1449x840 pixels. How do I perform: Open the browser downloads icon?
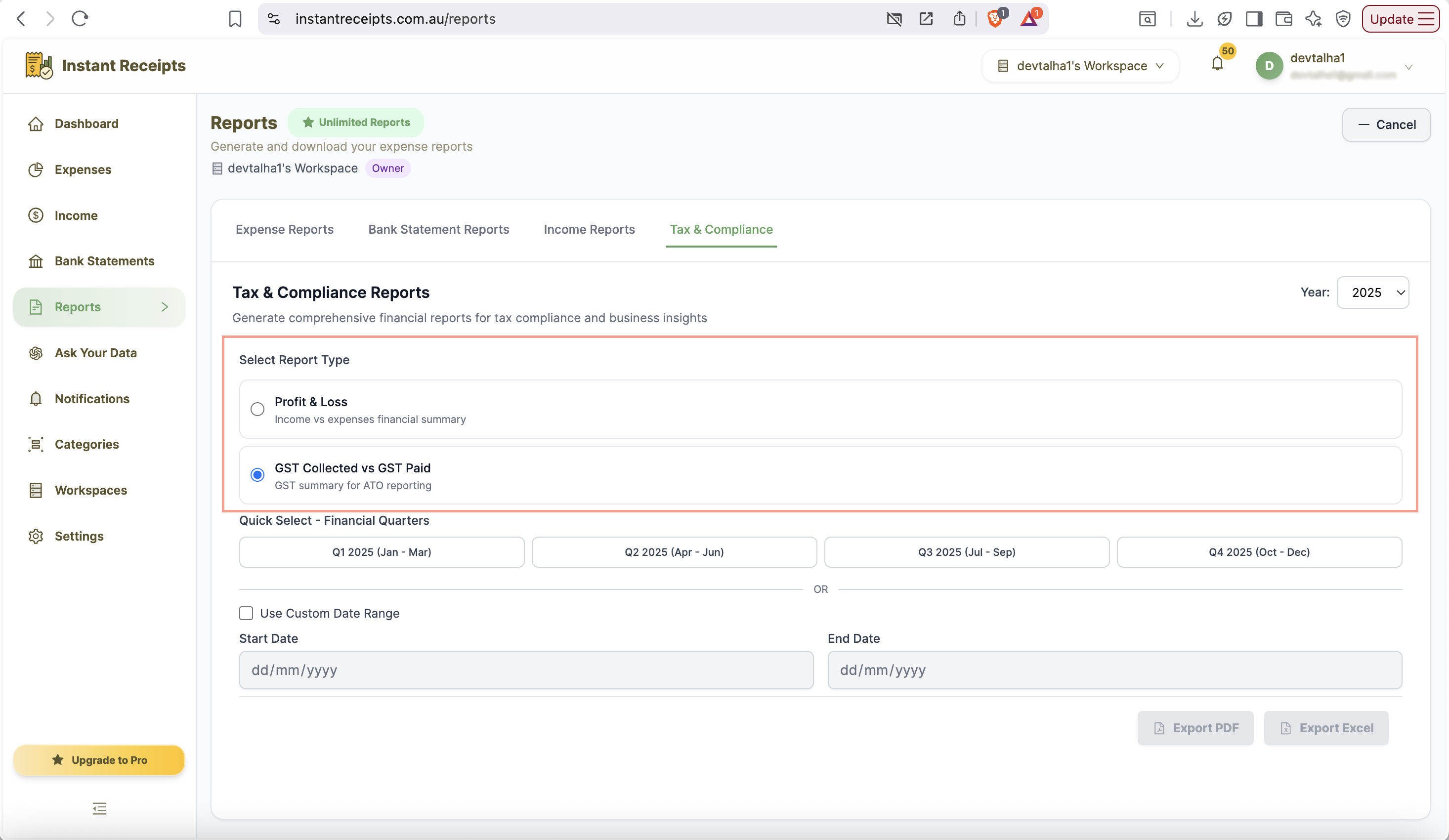[x=1194, y=19]
